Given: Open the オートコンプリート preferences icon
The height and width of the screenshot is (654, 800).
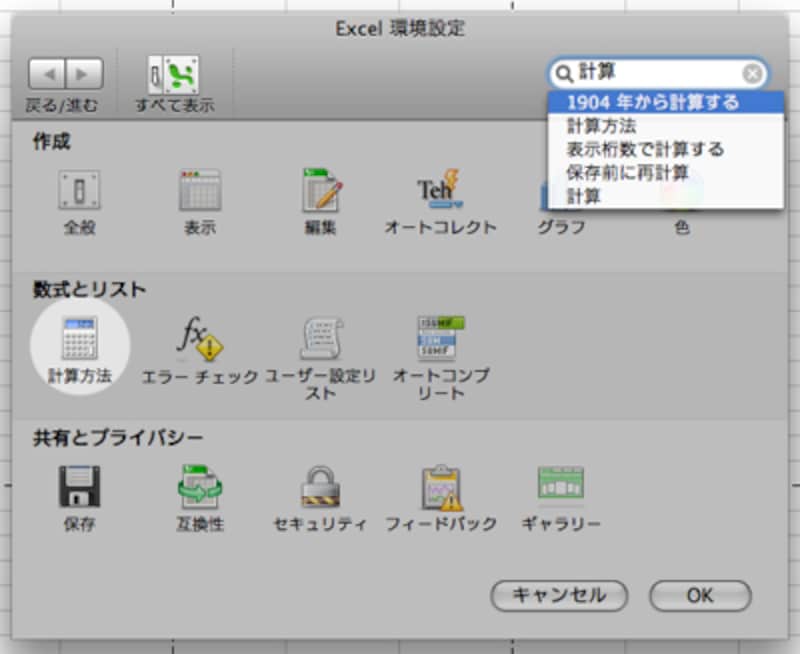Looking at the screenshot, I should pyautogui.click(x=441, y=341).
